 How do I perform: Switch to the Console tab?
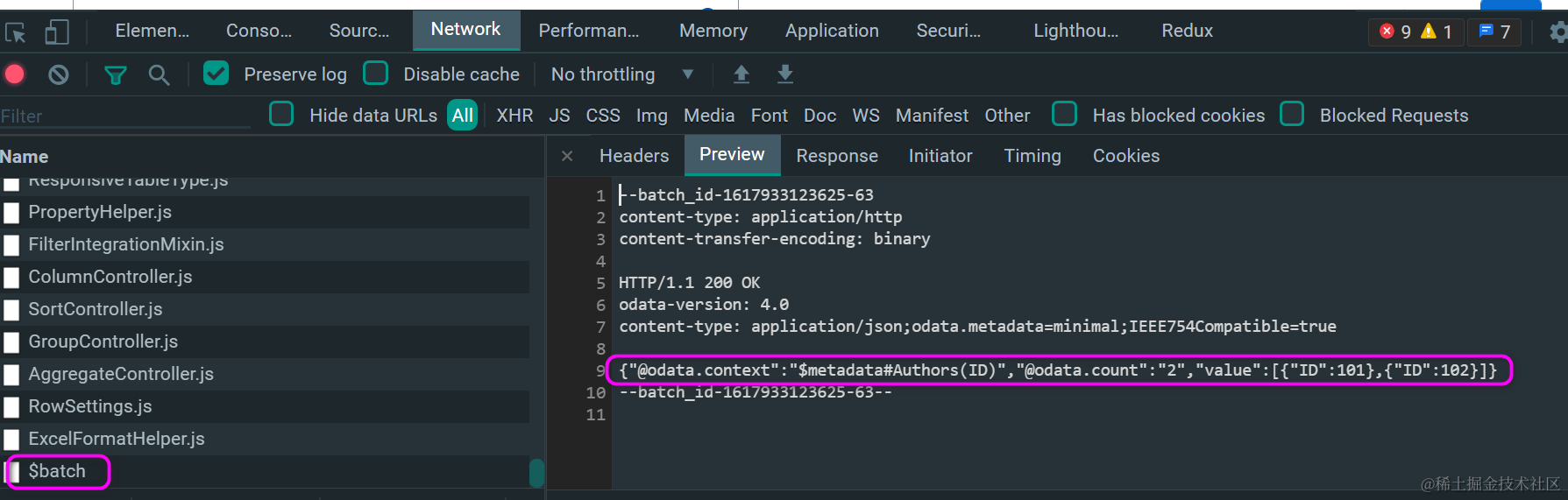259,31
